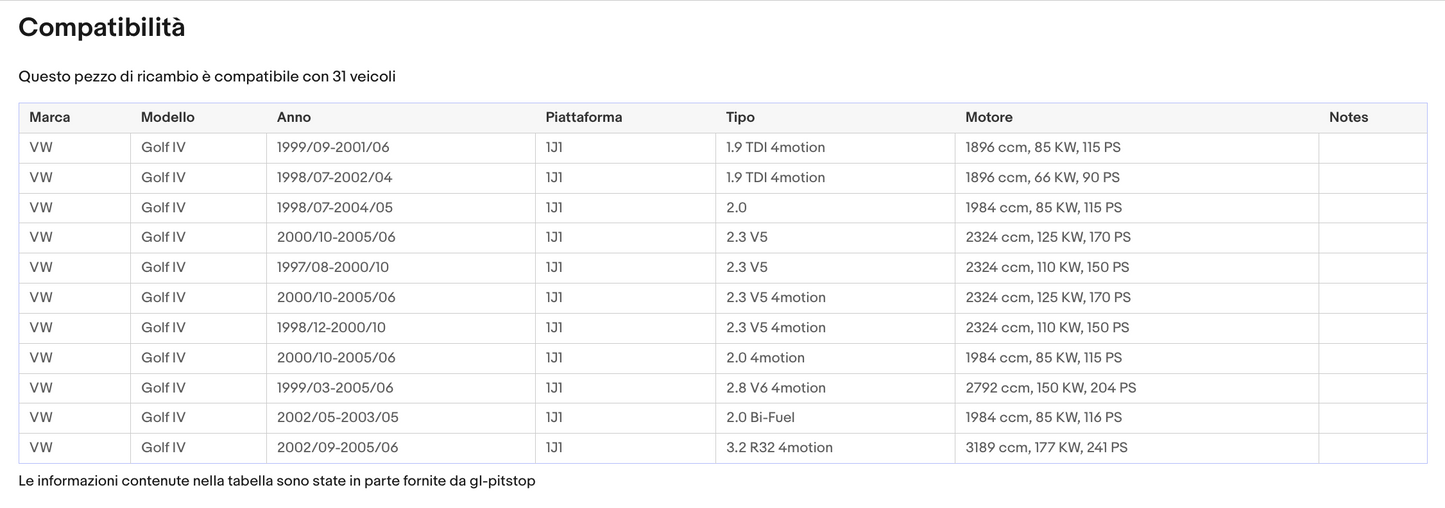Click the 1999/09-2001/06 year cell

[x=333, y=148]
